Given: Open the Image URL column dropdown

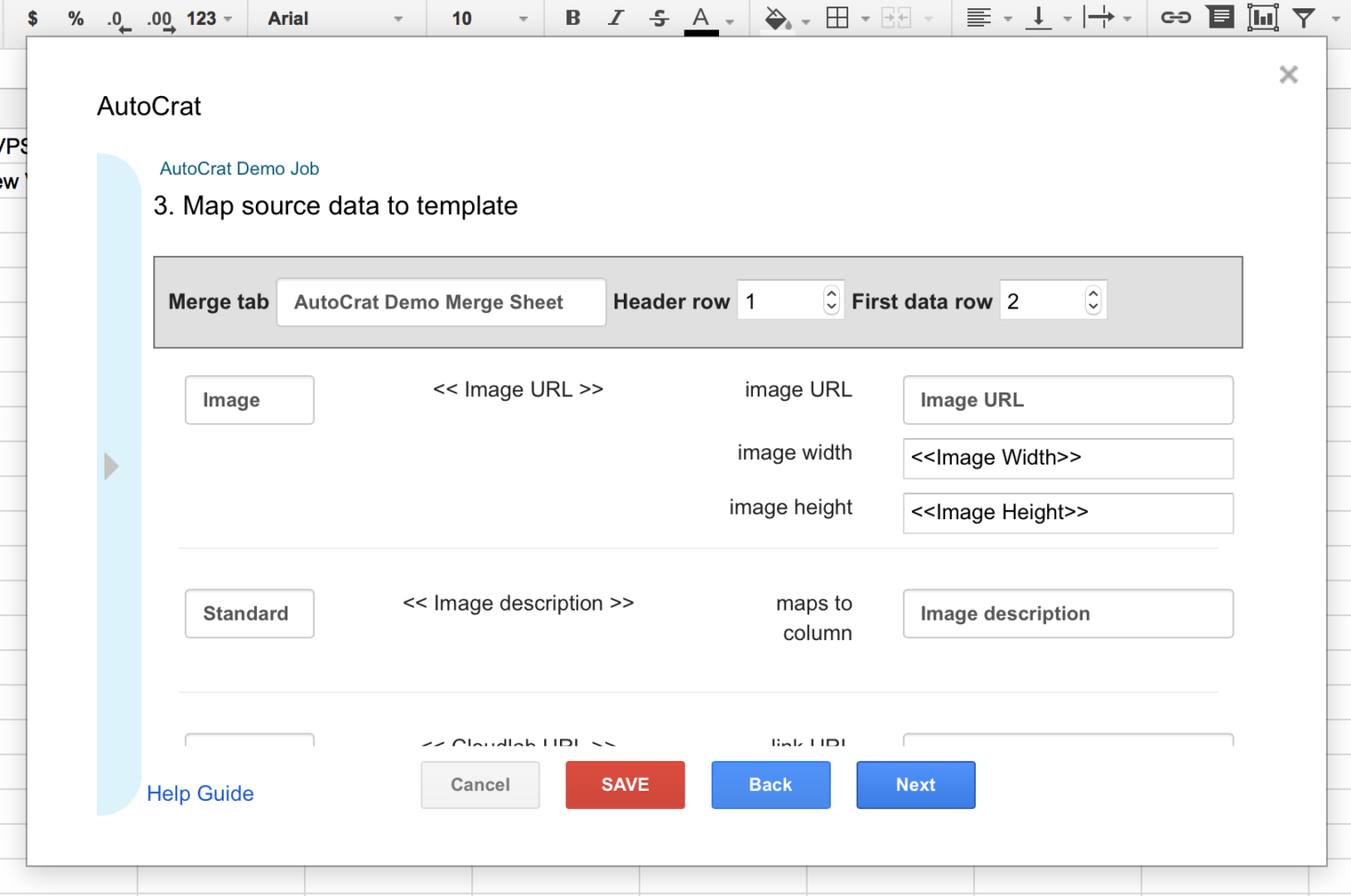Looking at the screenshot, I should 1068,400.
